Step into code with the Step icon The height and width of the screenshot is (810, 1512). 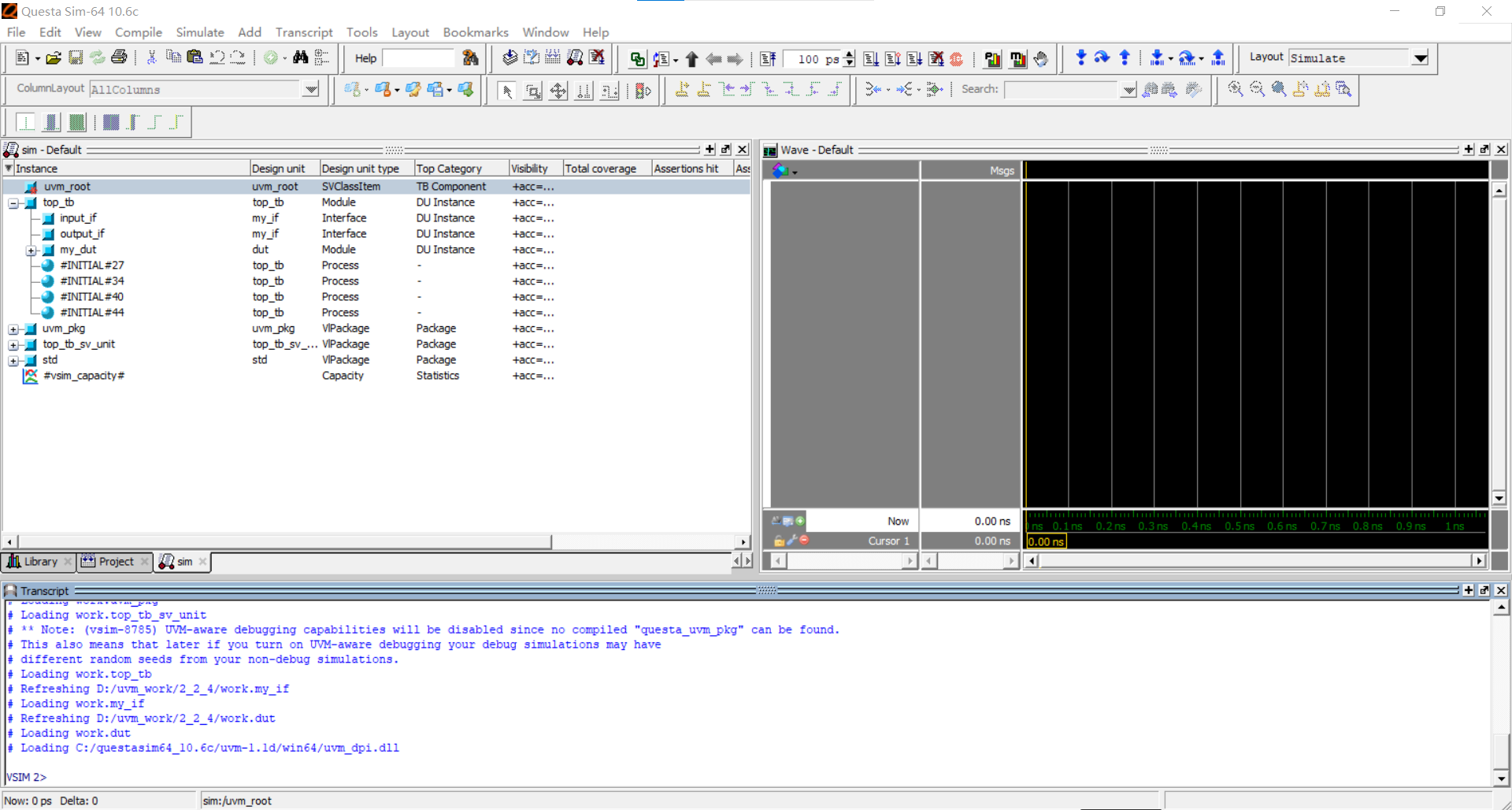(1081, 58)
